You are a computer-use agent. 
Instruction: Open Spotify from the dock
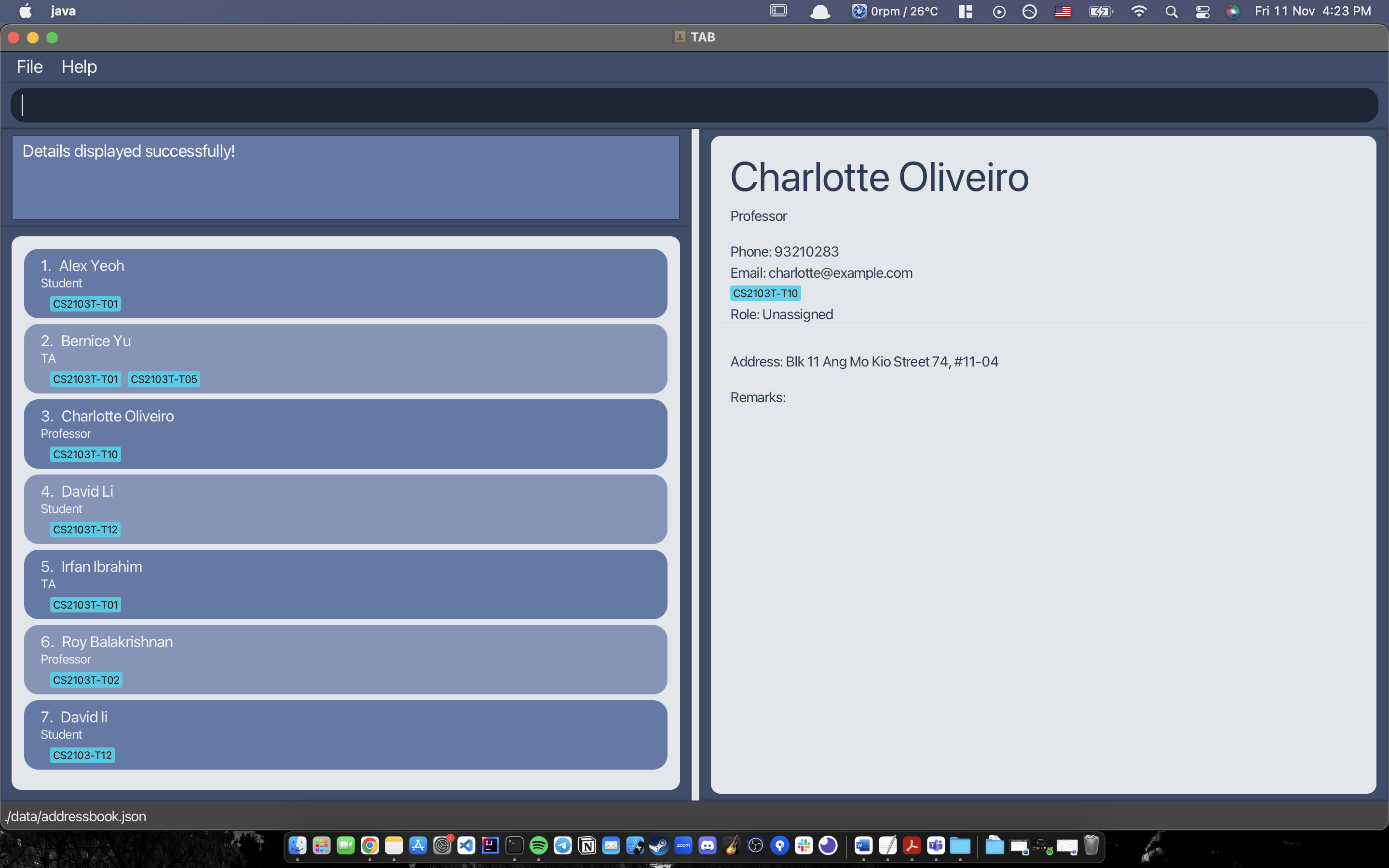pos(538,845)
